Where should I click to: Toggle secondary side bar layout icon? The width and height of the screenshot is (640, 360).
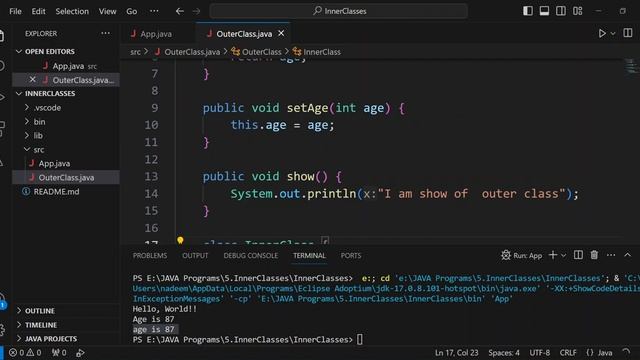(561, 11)
